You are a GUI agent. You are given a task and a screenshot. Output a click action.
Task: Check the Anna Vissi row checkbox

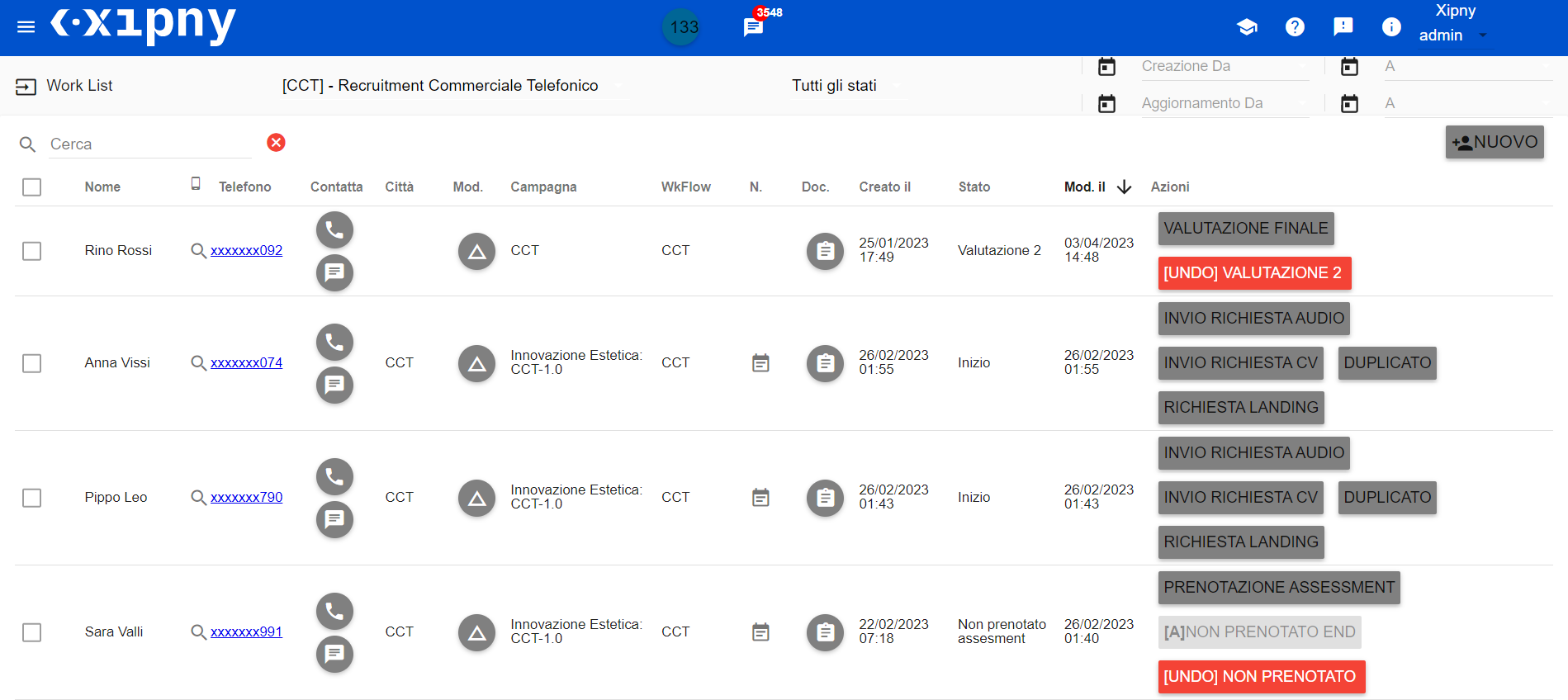(32, 363)
